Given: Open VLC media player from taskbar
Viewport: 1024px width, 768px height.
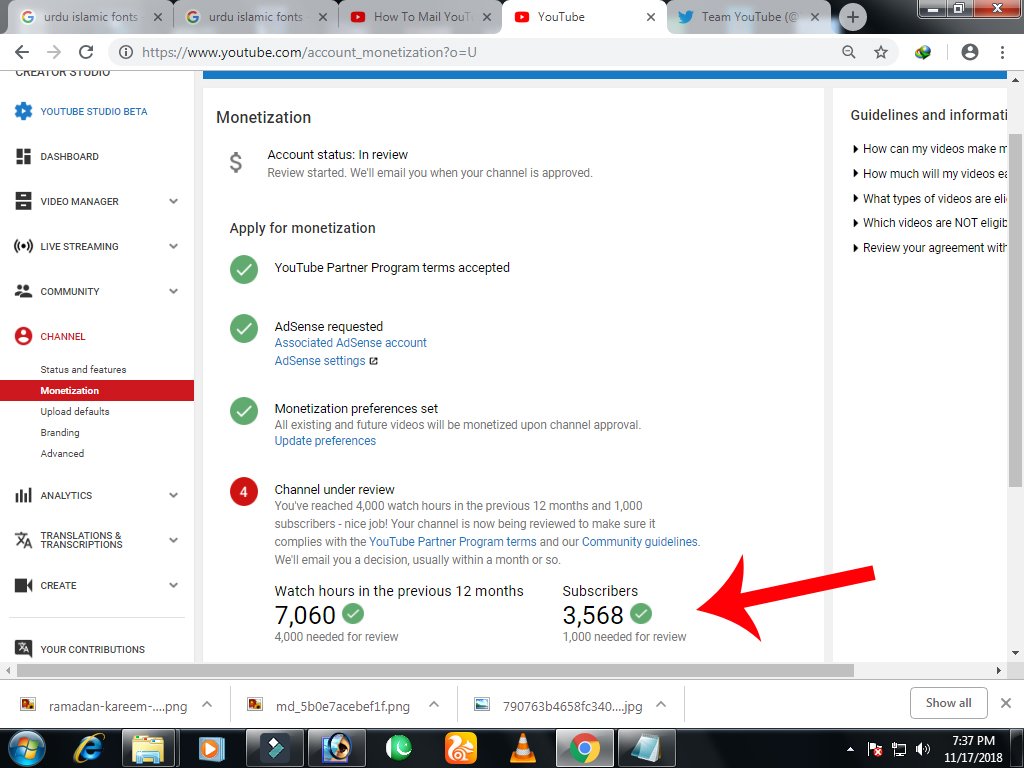Looking at the screenshot, I should point(522,748).
